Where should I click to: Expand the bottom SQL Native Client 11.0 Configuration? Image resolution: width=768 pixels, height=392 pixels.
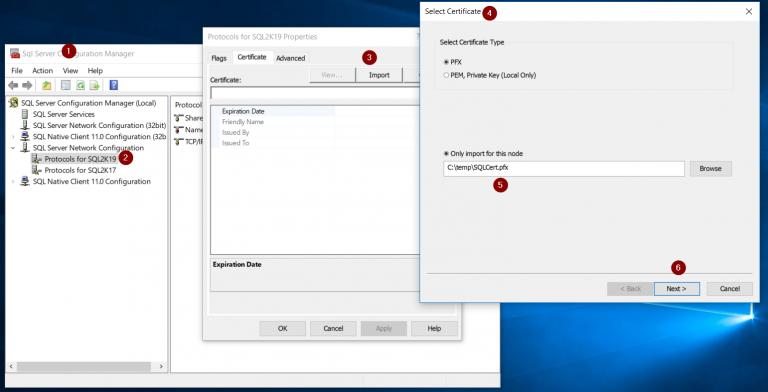13,181
